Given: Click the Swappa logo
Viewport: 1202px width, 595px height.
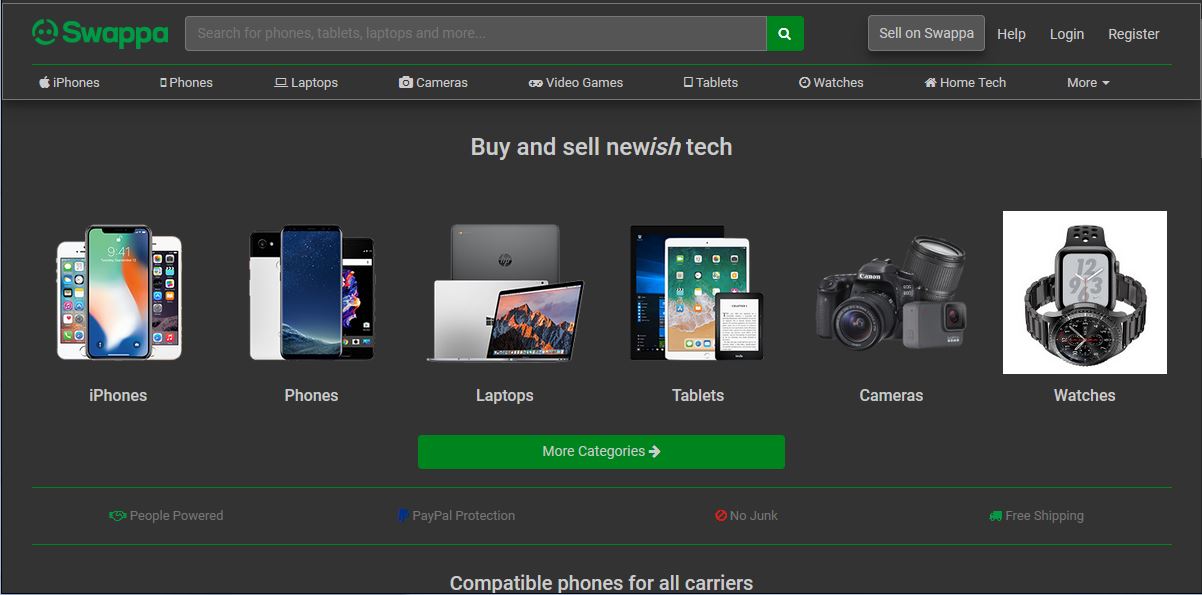Looking at the screenshot, I should click(x=100, y=33).
